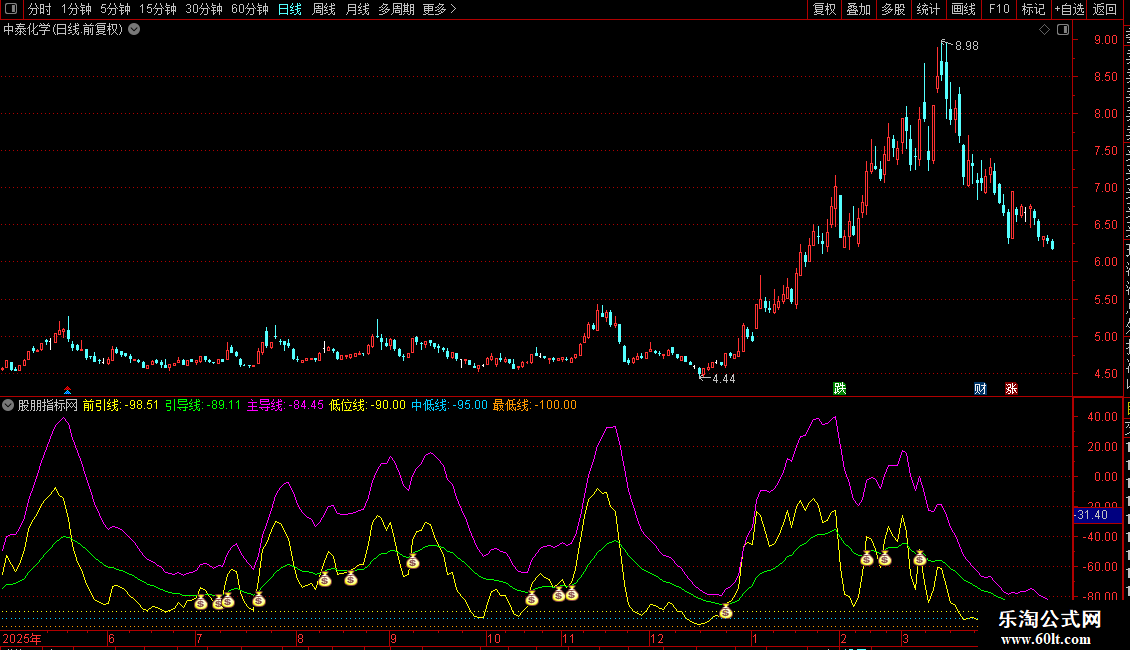Screen dimensions: 1130x650
Task: Select the 1分钟 period tab
Action: click(x=76, y=9)
